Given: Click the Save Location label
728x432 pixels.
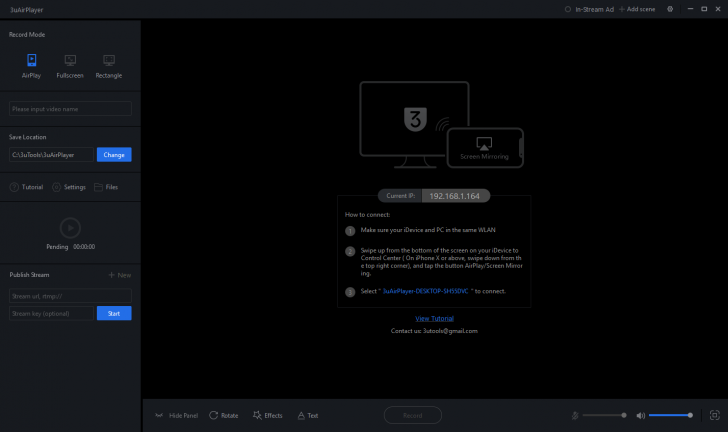Looking at the screenshot, I should point(27,137).
